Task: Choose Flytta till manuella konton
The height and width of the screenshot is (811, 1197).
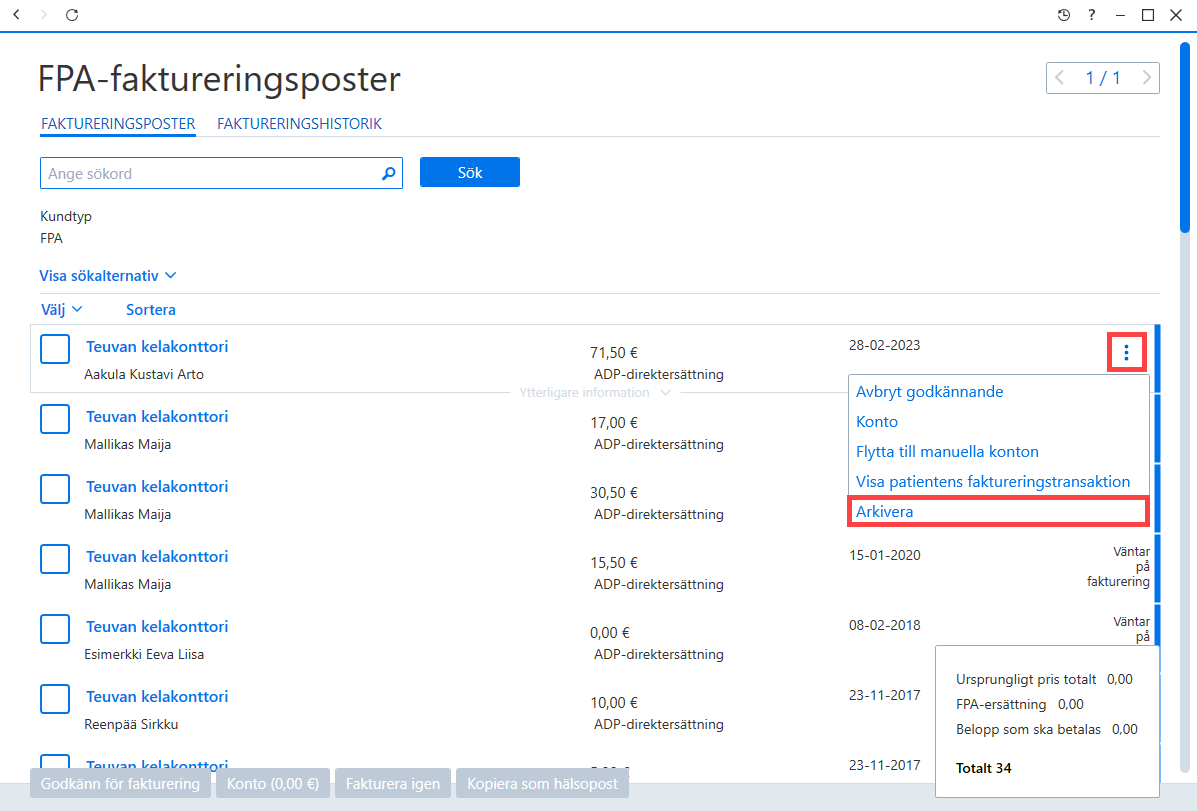Action: point(947,451)
